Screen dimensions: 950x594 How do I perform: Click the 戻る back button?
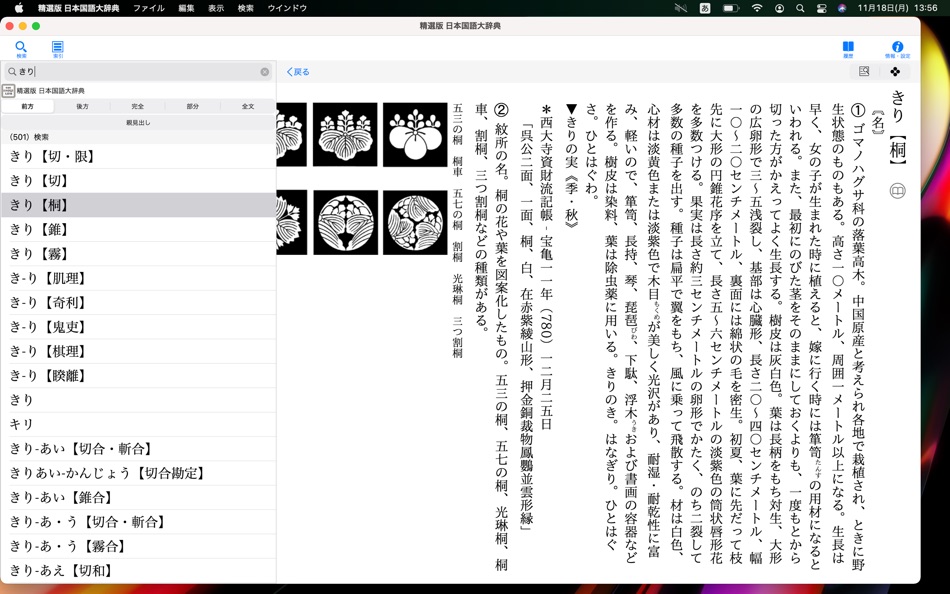pos(297,71)
